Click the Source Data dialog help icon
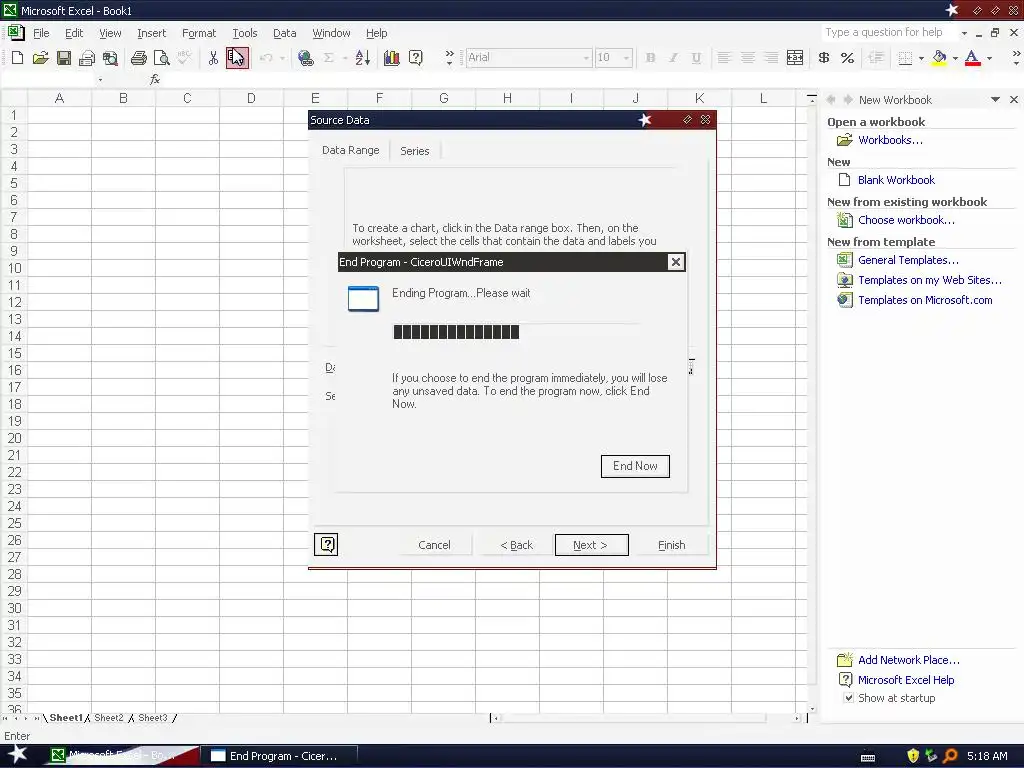The image size is (1024, 768). 326,544
